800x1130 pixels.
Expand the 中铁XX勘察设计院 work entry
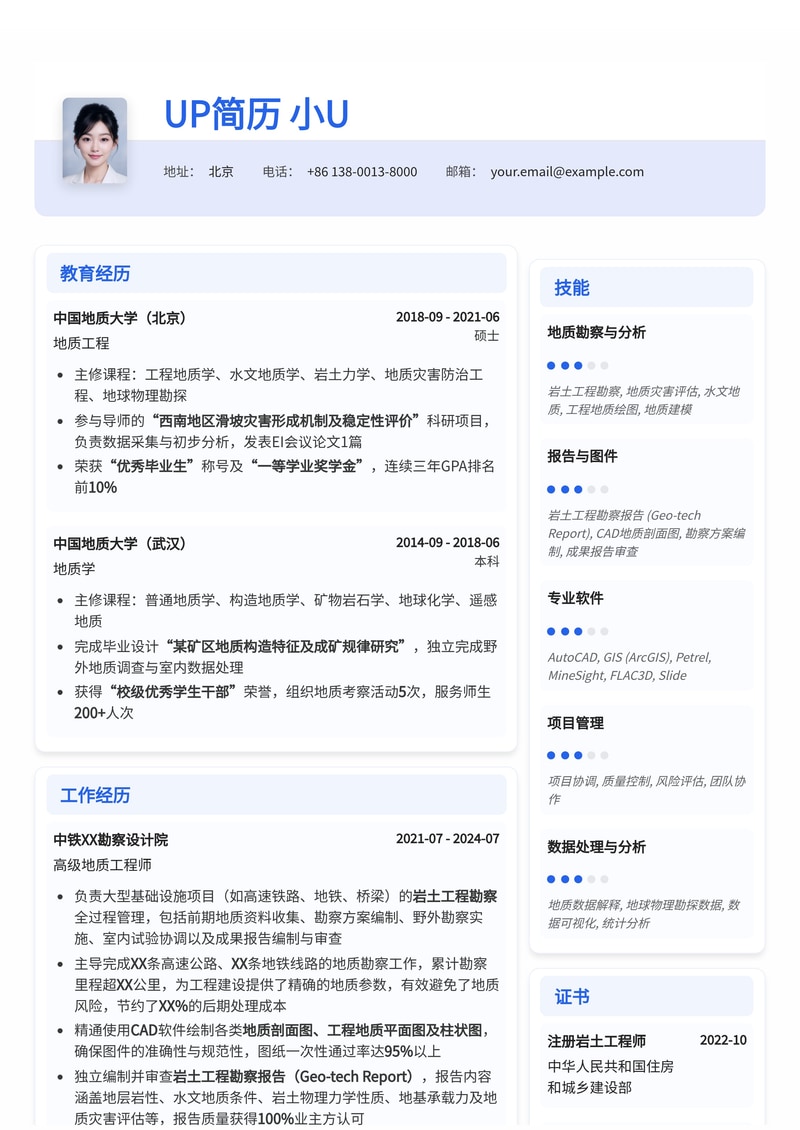point(110,838)
